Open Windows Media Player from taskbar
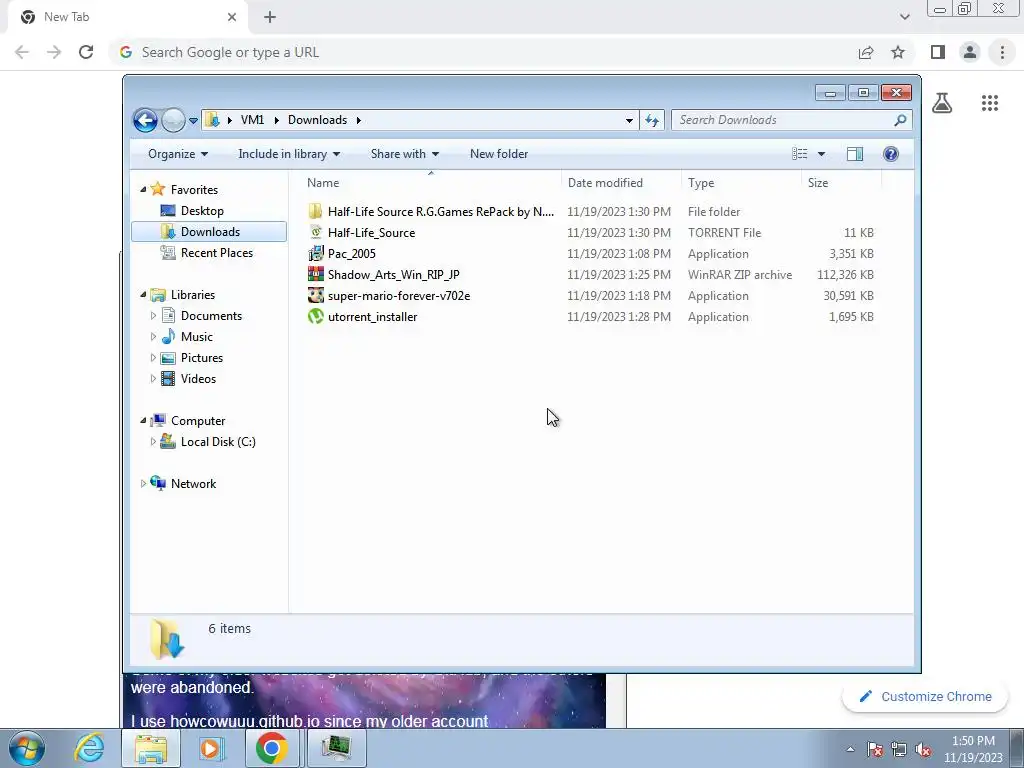 pos(212,748)
